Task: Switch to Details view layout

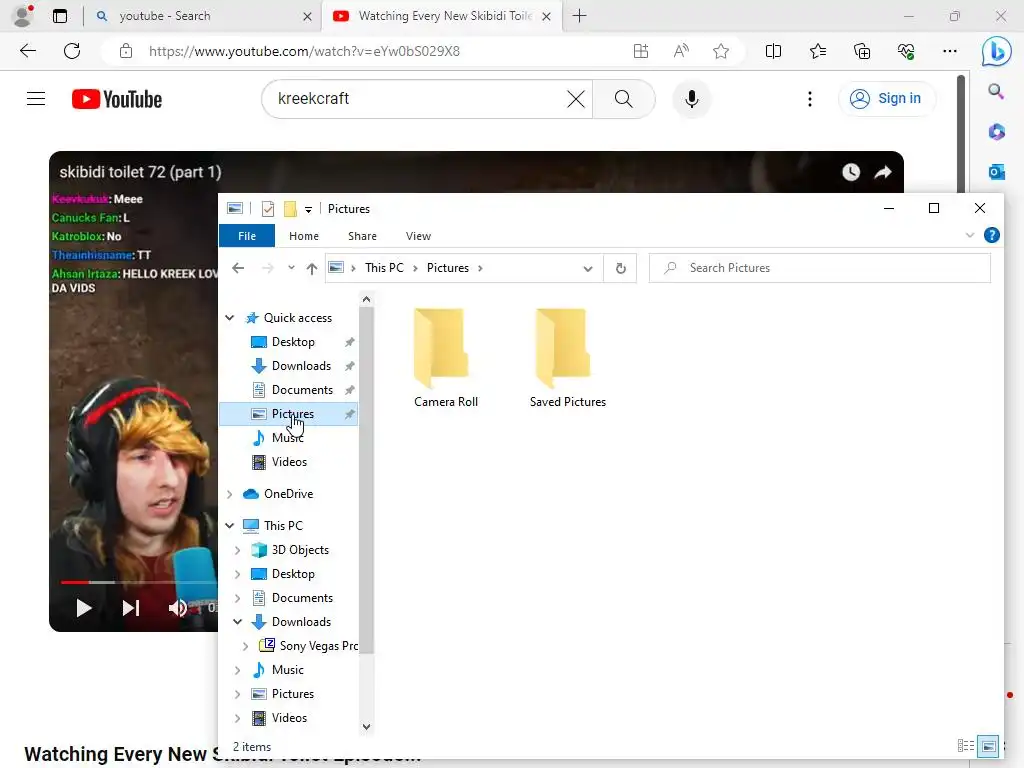Action: 965,745
